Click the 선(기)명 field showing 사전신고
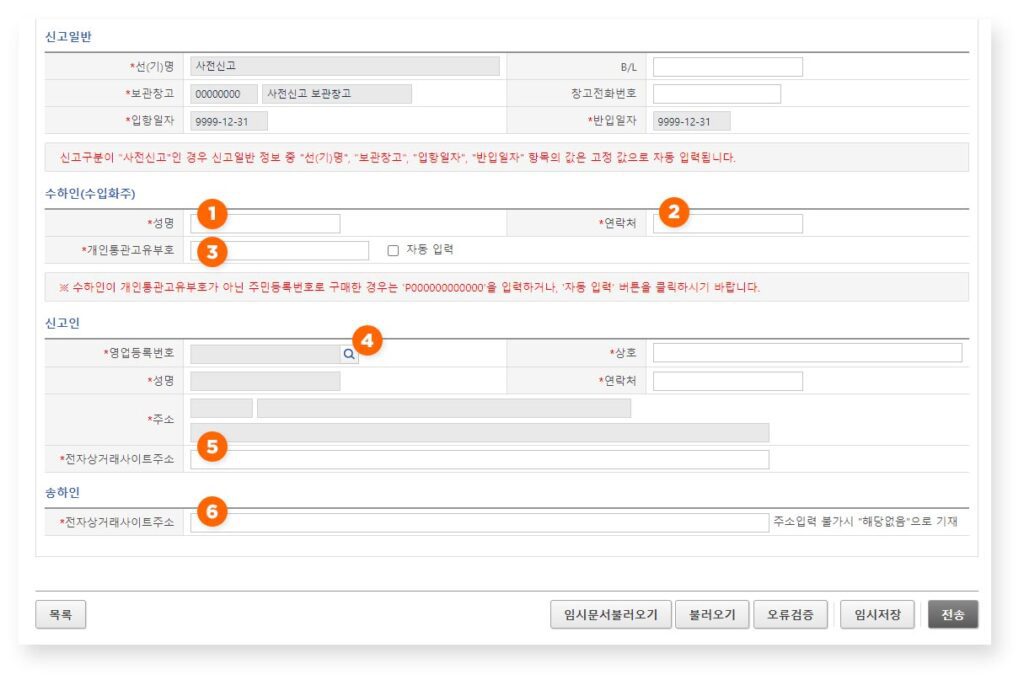This screenshot has height=696, width=1024. 345,66
